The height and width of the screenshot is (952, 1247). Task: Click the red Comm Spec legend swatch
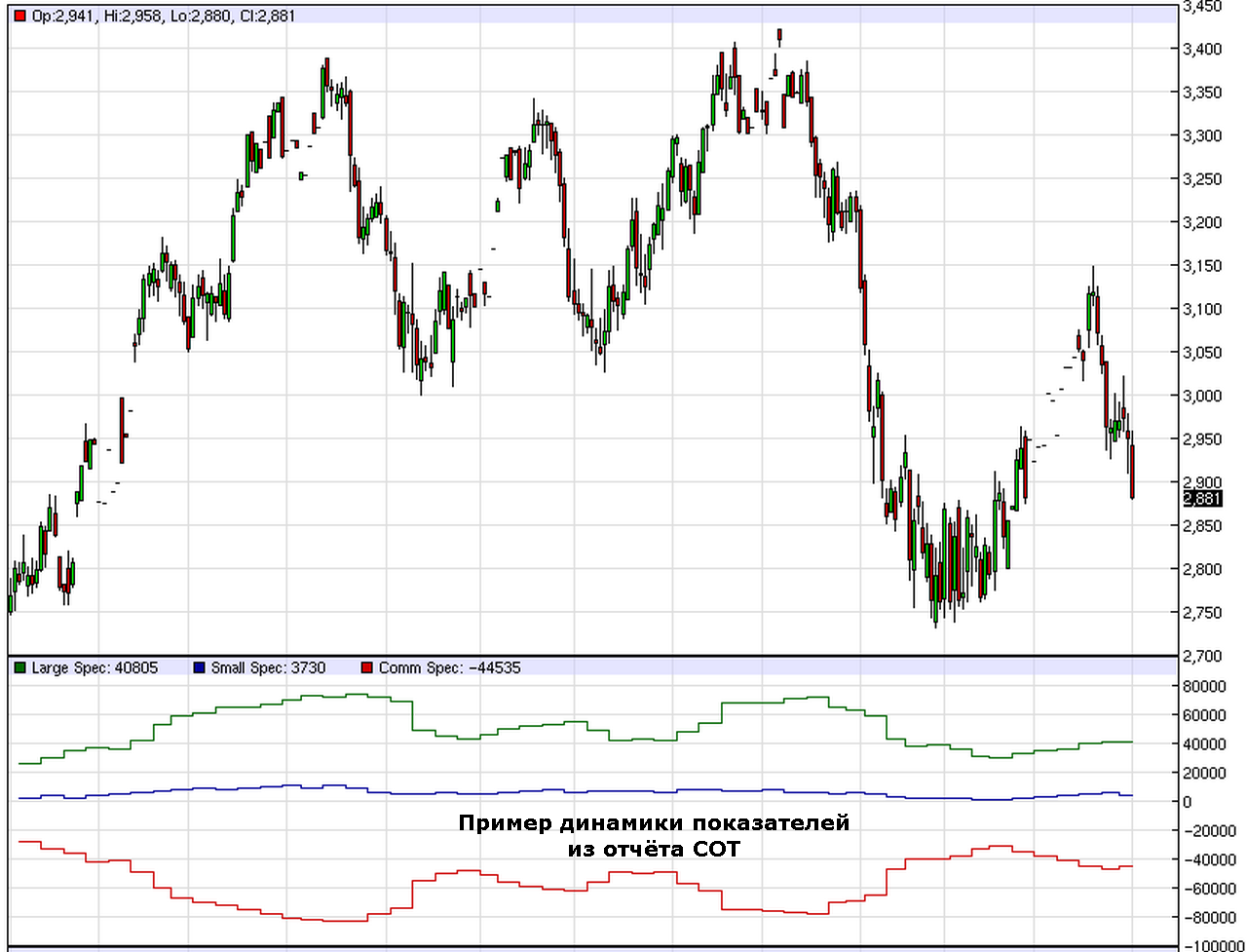[367, 667]
